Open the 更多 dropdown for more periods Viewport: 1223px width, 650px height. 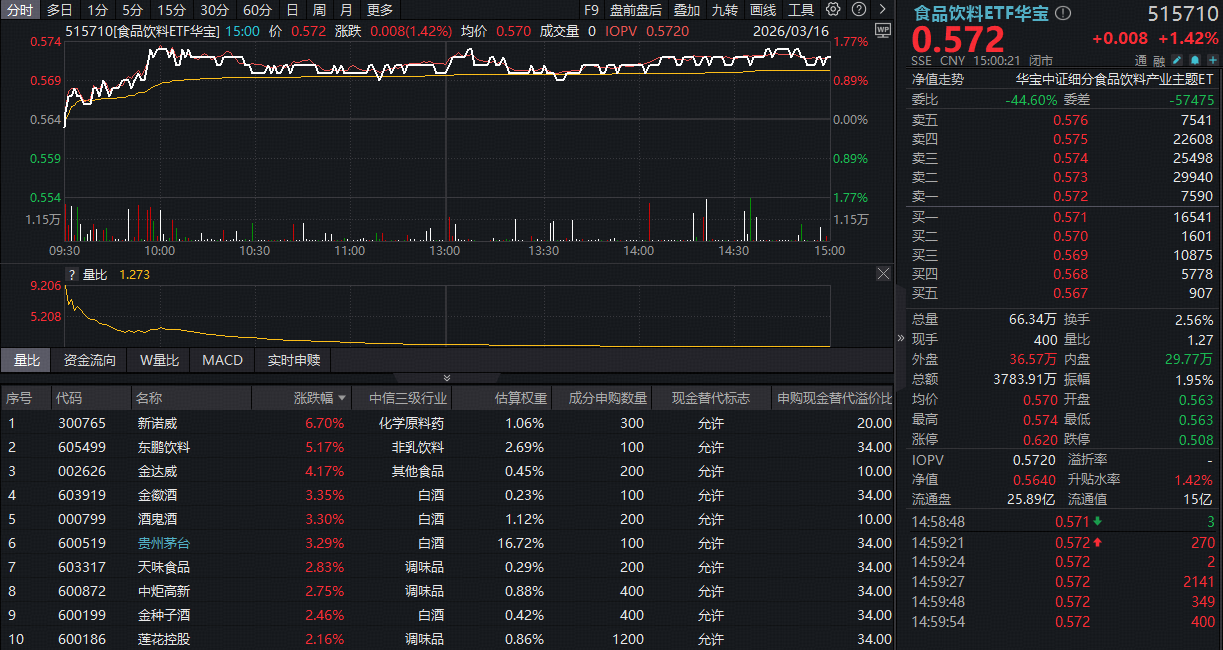pyautogui.click(x=378, y=10)
